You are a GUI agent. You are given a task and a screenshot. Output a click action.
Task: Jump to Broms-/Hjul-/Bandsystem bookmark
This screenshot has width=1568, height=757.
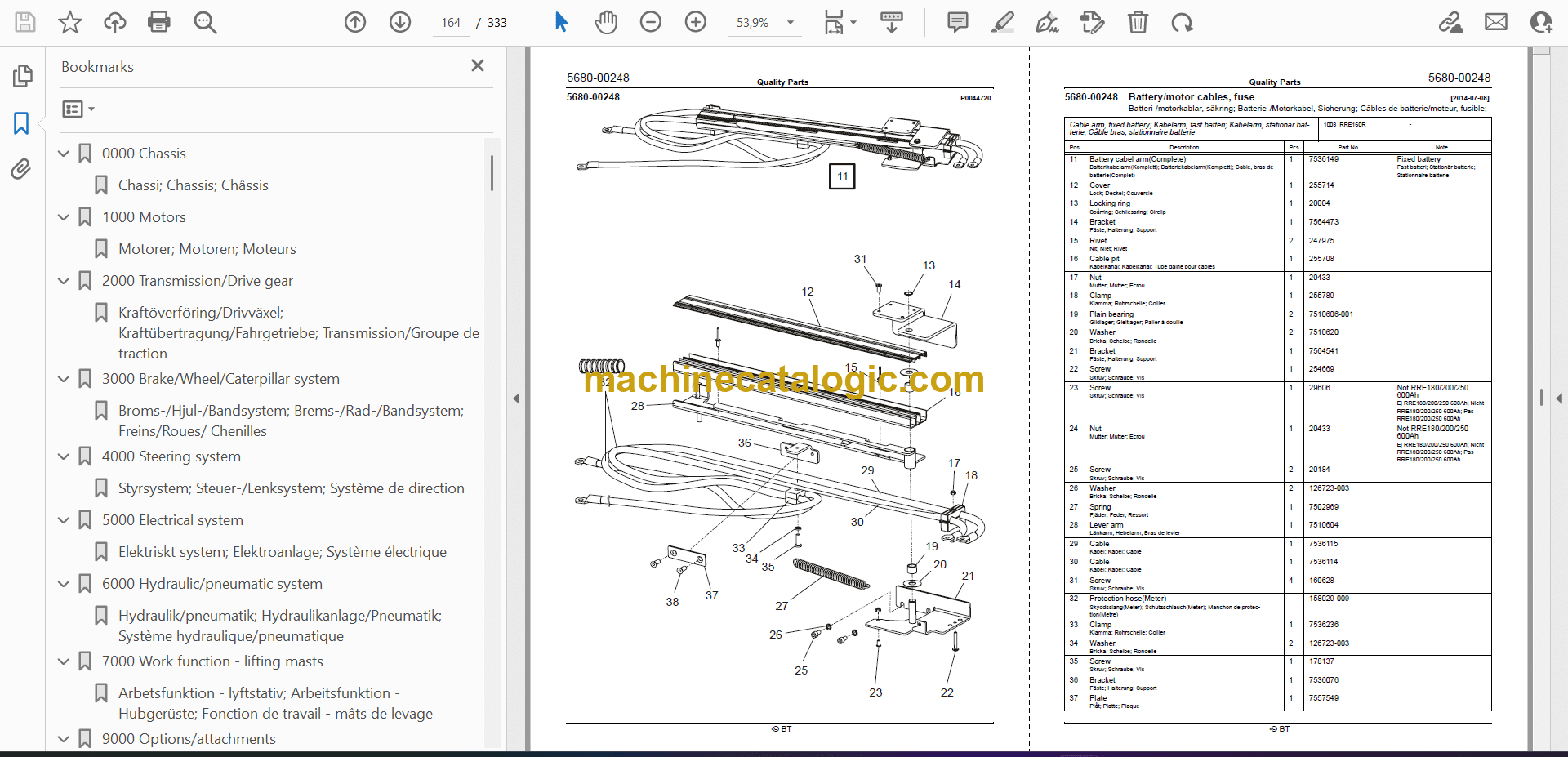tap(291, 421)
